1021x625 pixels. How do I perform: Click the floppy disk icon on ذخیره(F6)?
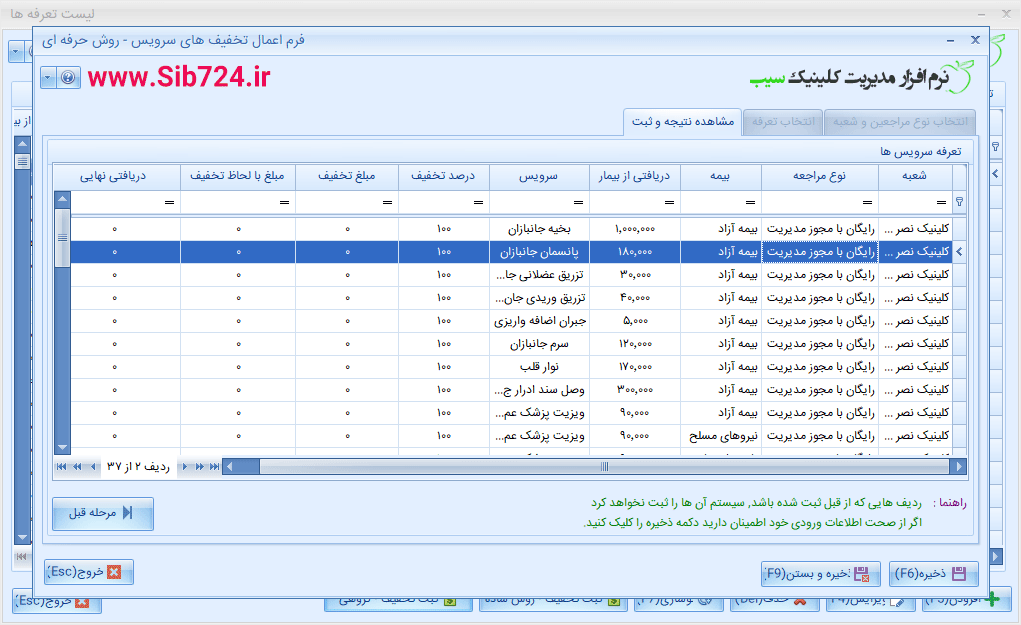click(957, 574)
